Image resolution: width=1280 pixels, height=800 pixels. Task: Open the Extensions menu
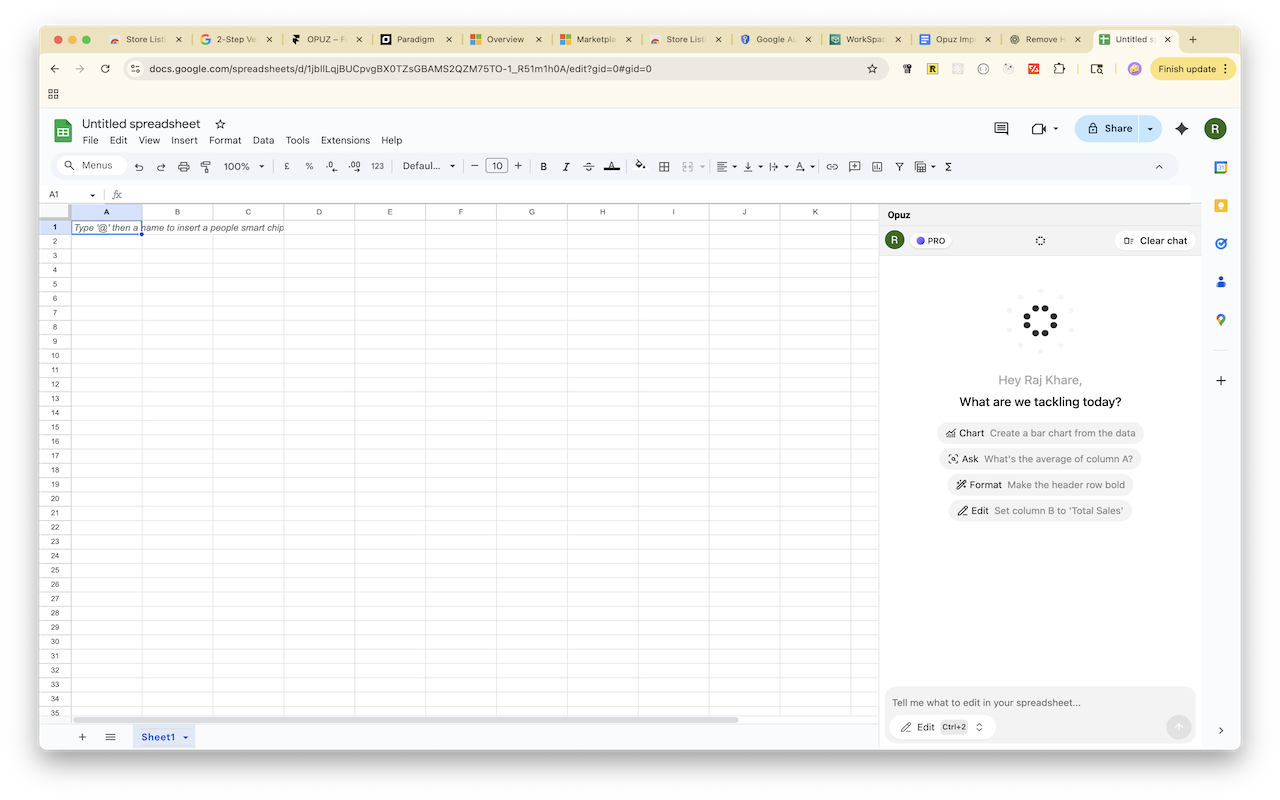pyautogui.click(x=345, y=141)
